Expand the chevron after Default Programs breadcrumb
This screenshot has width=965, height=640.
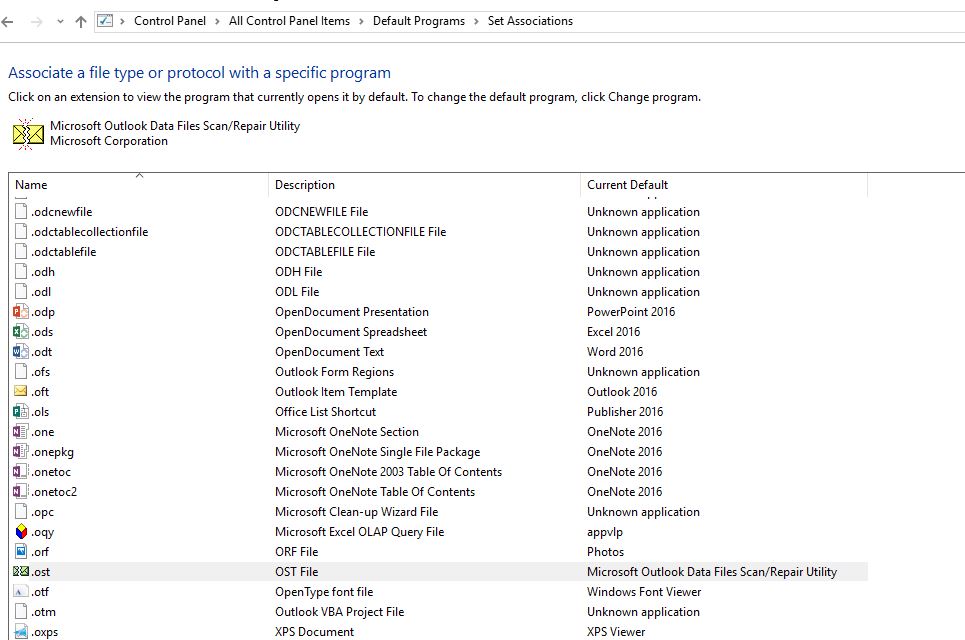point(476,22)
